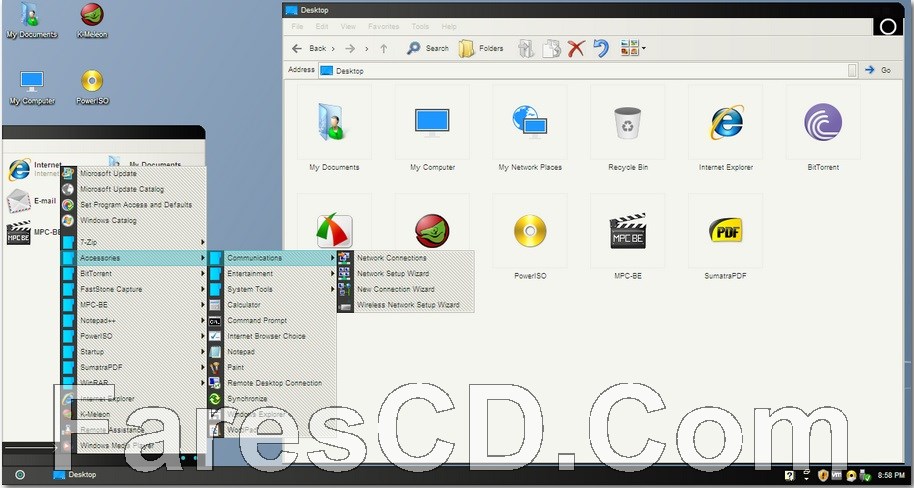Open Network Connections
Screen dimensions: 914x488
tap(406, 258)
